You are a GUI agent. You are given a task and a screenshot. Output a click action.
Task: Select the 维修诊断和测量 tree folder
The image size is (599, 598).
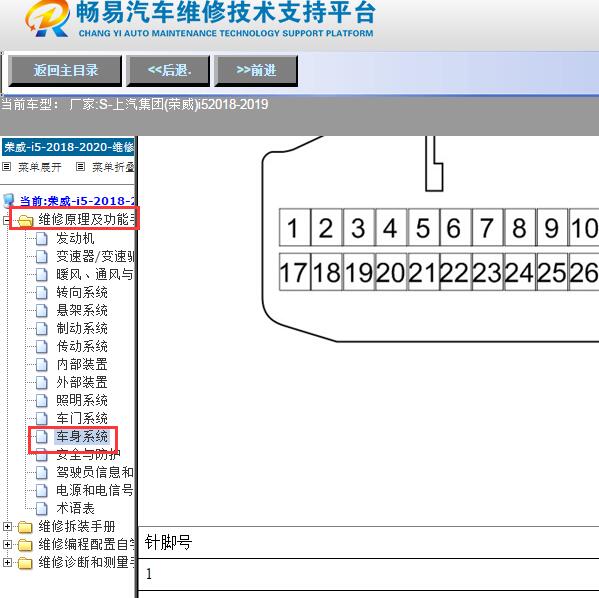point(87,562)
